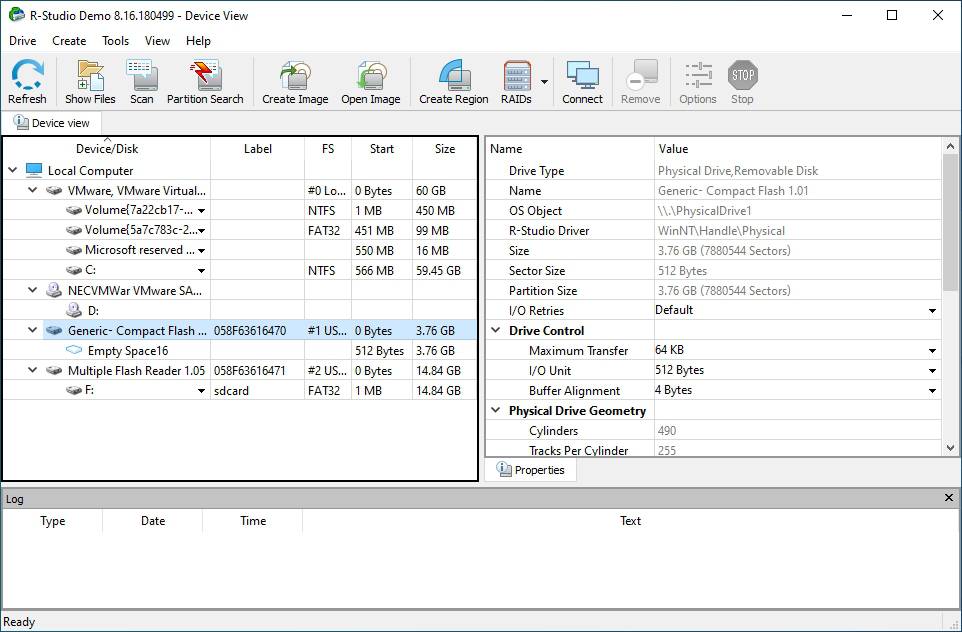This screenshot has height=632, width=962.
Task: Click the Open Image icon
Action: 371,75
